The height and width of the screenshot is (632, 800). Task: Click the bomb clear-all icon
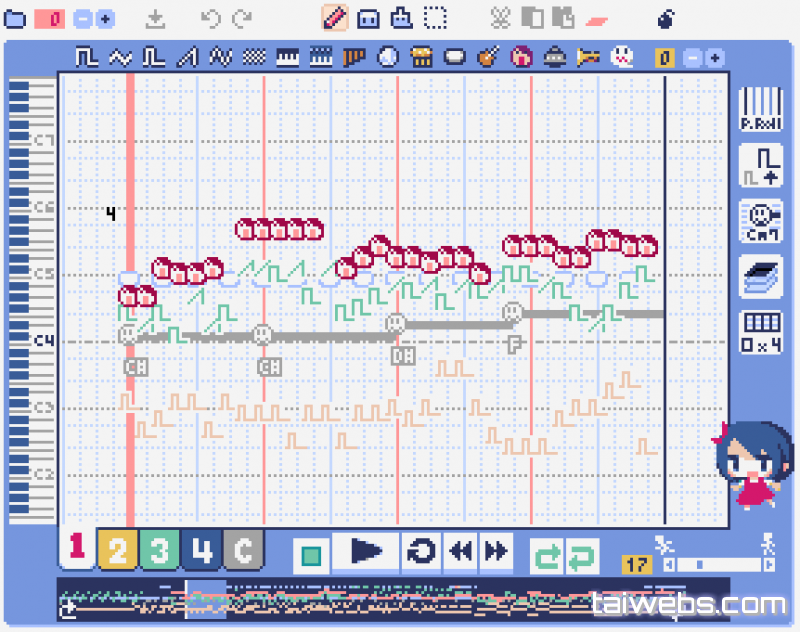(666, 18)
